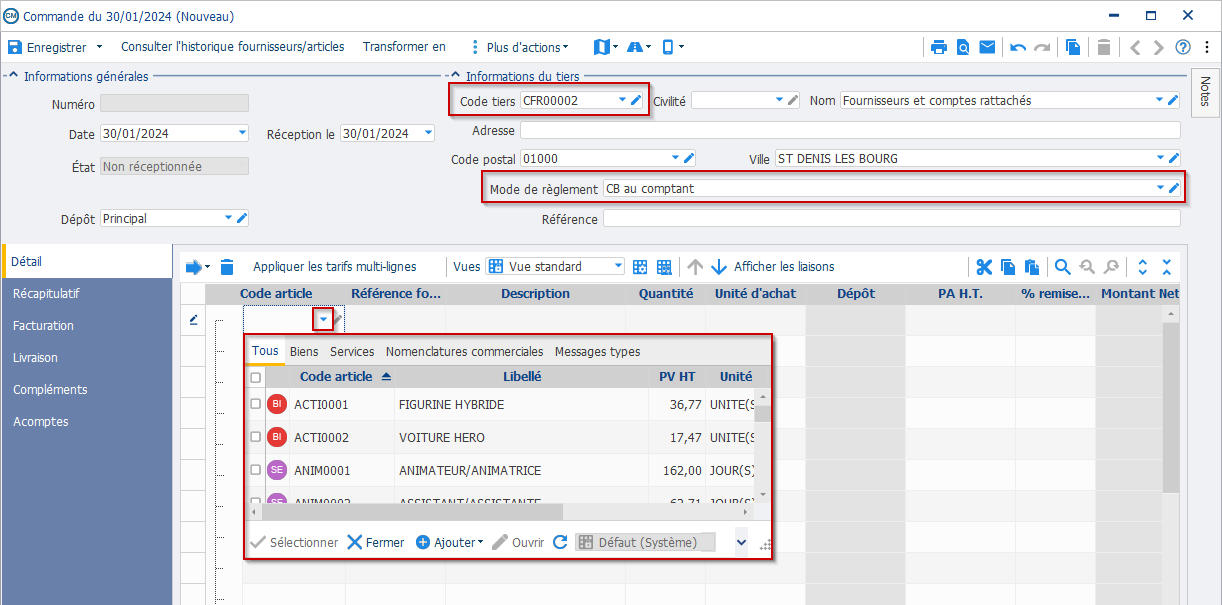Click the Référence input field

point(891,219)
